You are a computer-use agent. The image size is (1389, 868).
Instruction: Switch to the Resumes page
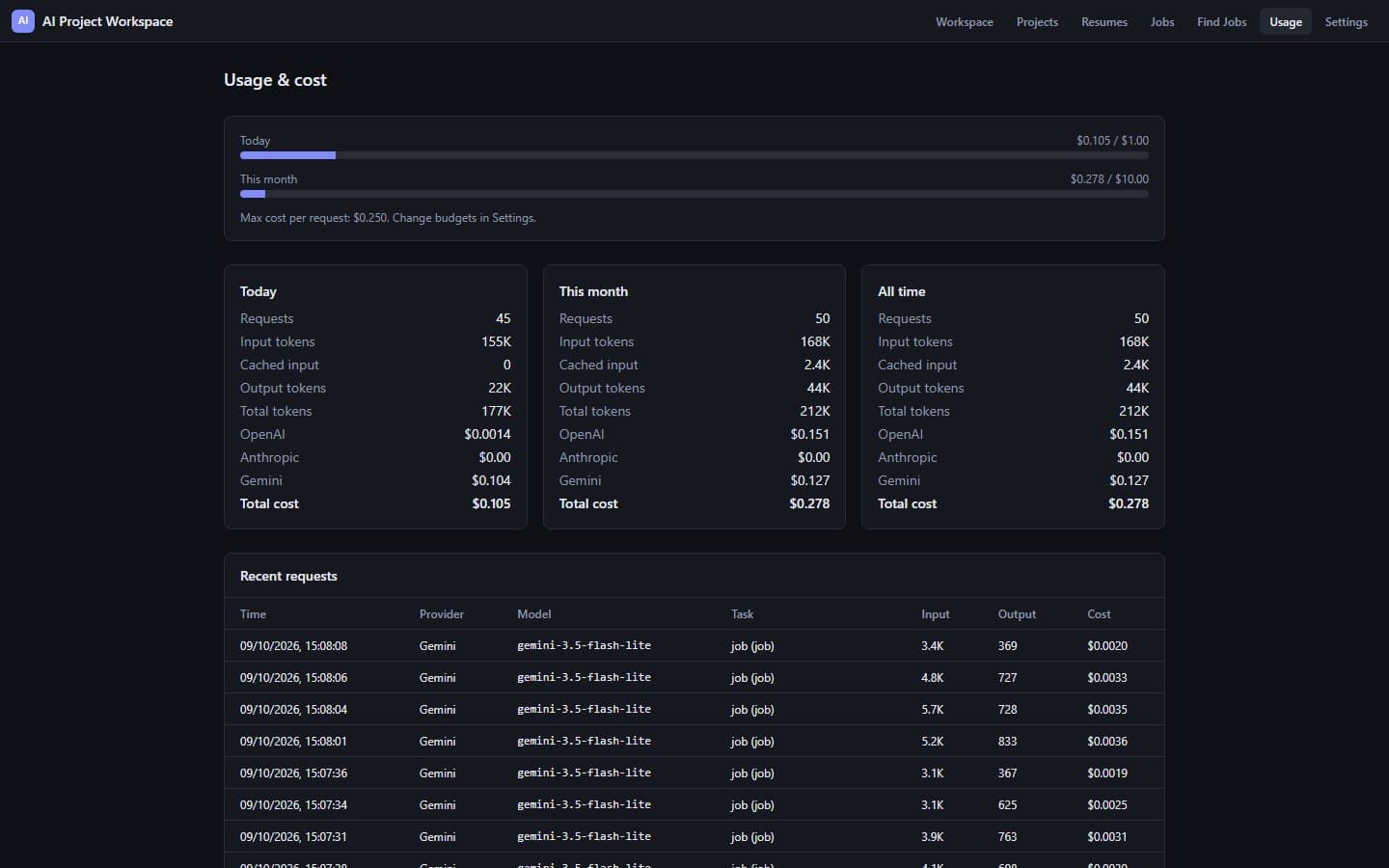pyautogui.click(x=1103, y=21)
